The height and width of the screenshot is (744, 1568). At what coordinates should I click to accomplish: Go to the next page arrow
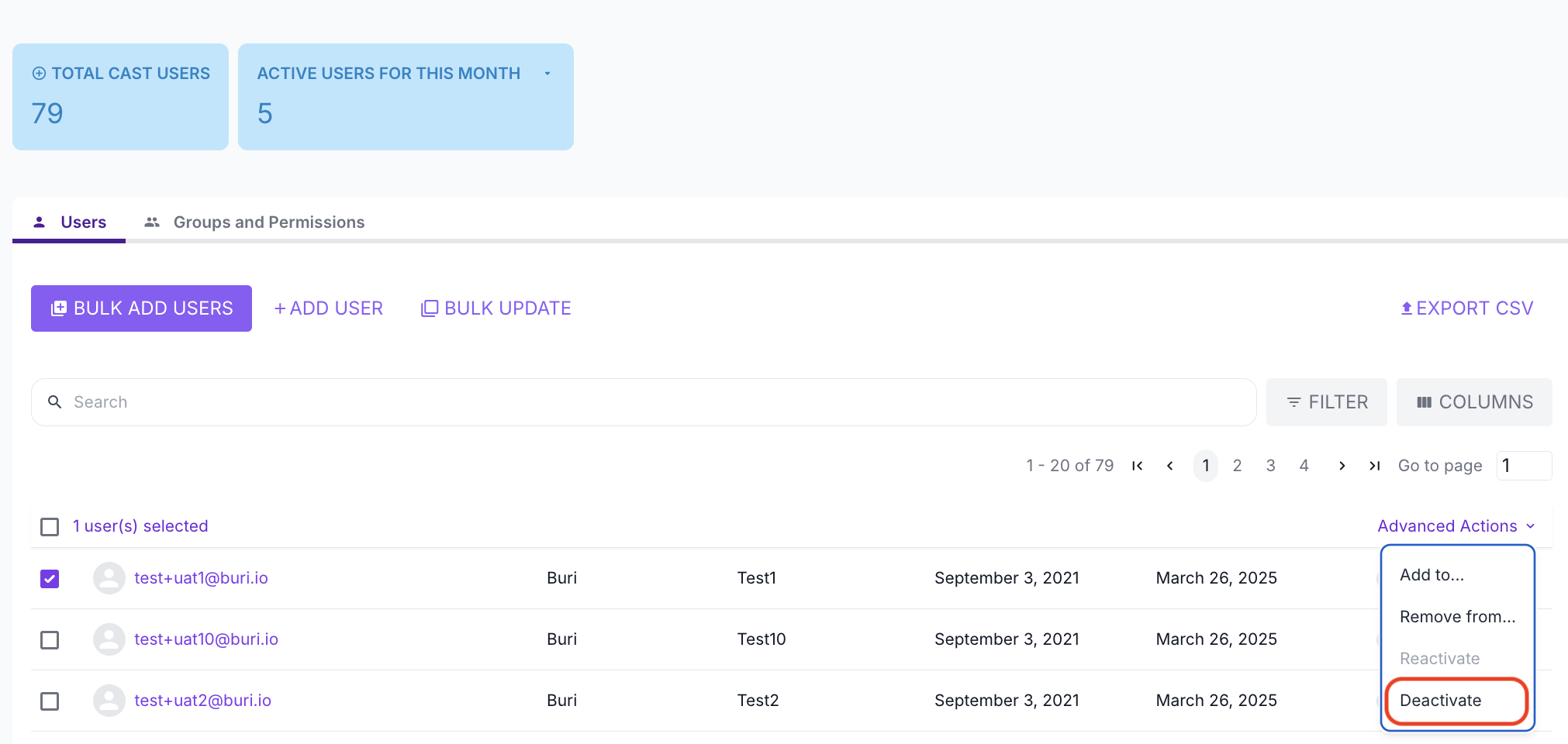point(1342,466)
